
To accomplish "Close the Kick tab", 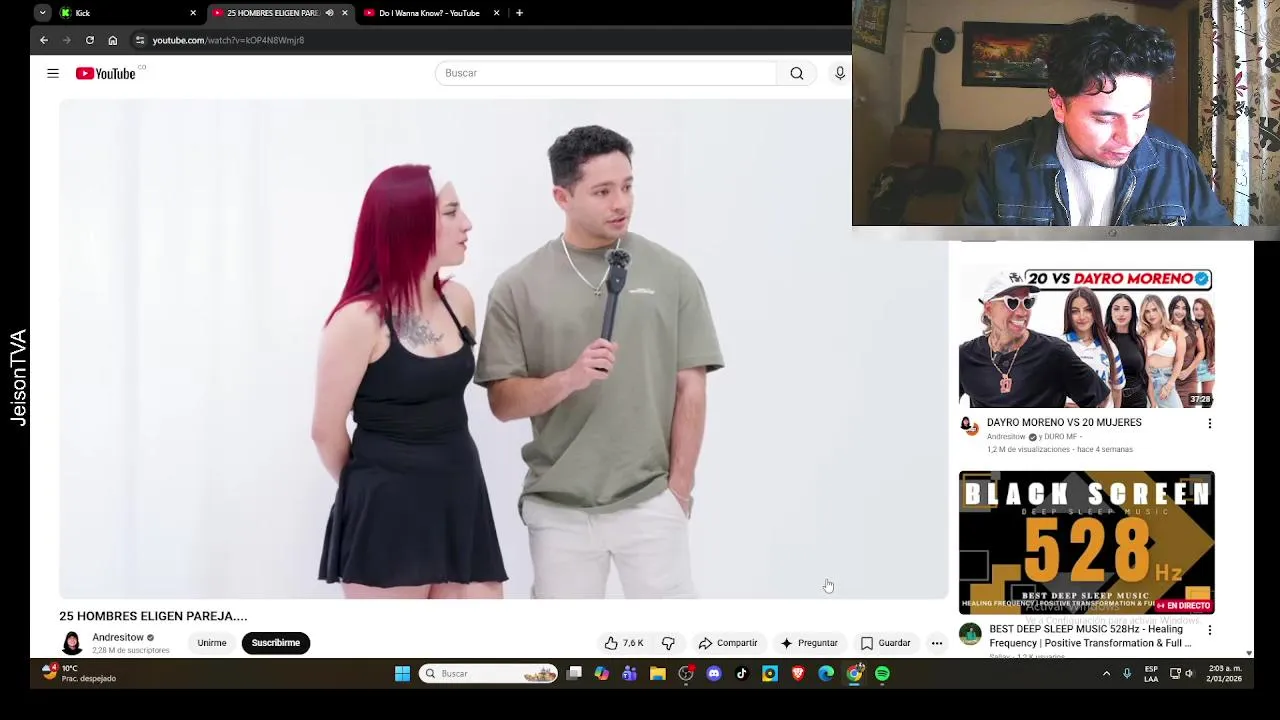I will pyautogui.click(x=193, y=13).
